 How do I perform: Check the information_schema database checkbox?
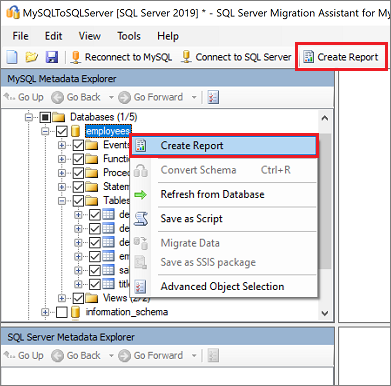[x=62, y=312]
